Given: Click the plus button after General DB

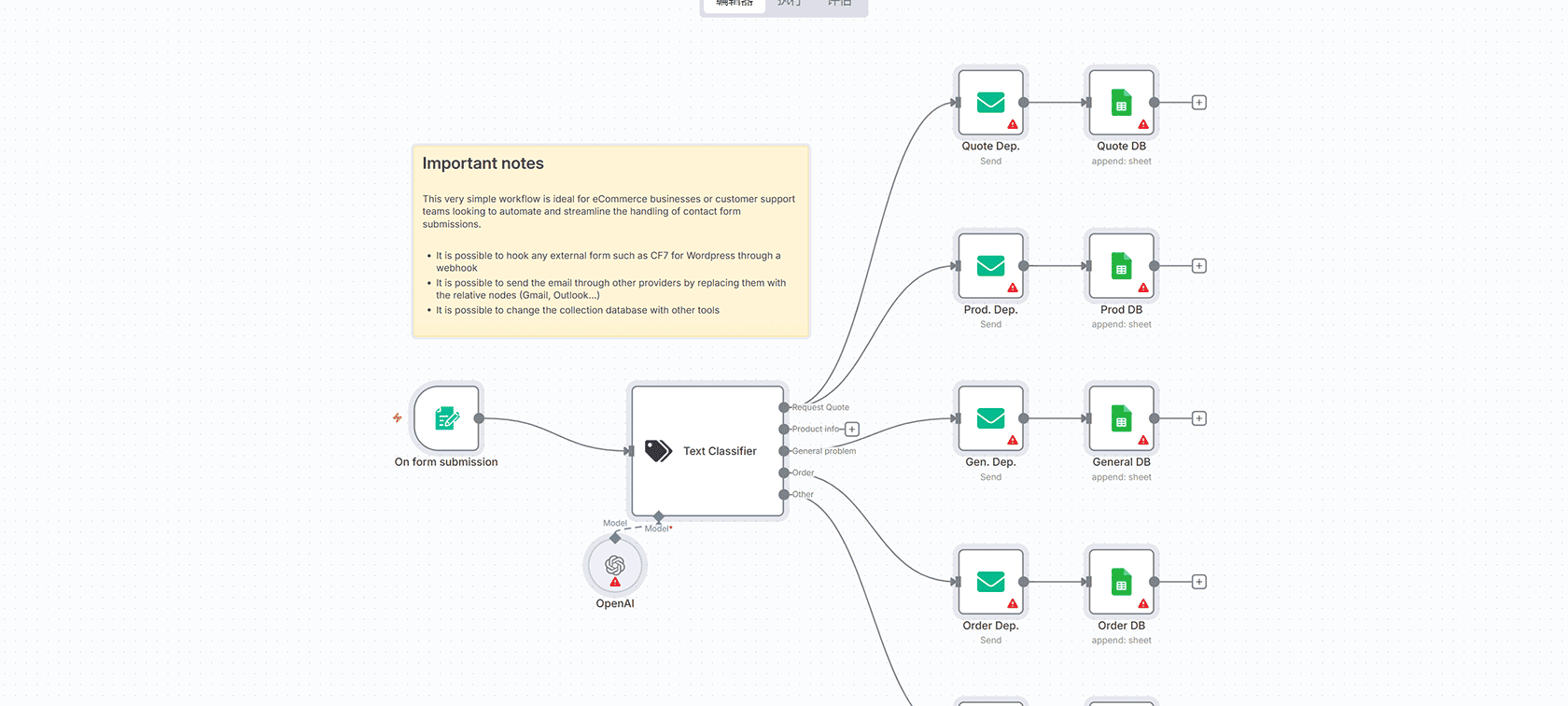Looking at the screenshot, I should click(1199, 418).
